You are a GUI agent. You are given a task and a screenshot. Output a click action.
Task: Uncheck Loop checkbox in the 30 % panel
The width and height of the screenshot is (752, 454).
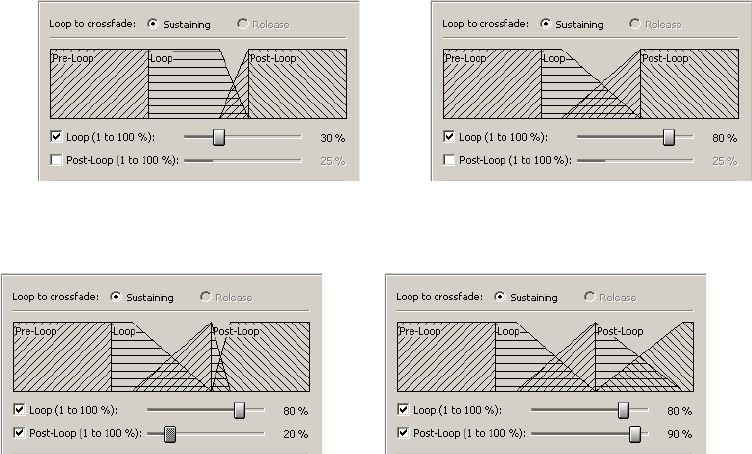pyautogui.click(x=56, y=137)
